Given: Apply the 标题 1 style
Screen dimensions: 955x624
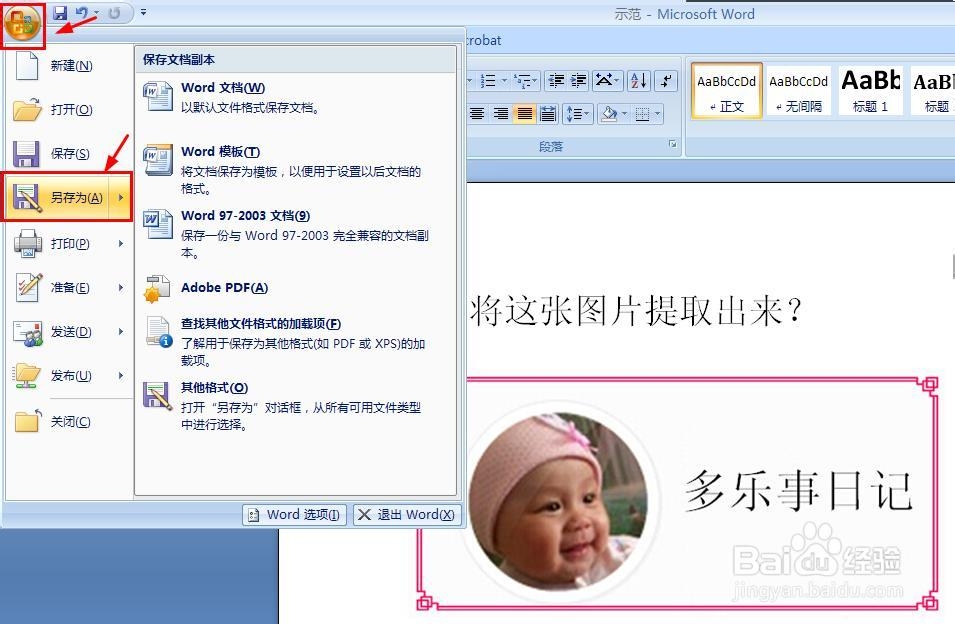Looking at the screenshot, I should [x=871, y=91].
